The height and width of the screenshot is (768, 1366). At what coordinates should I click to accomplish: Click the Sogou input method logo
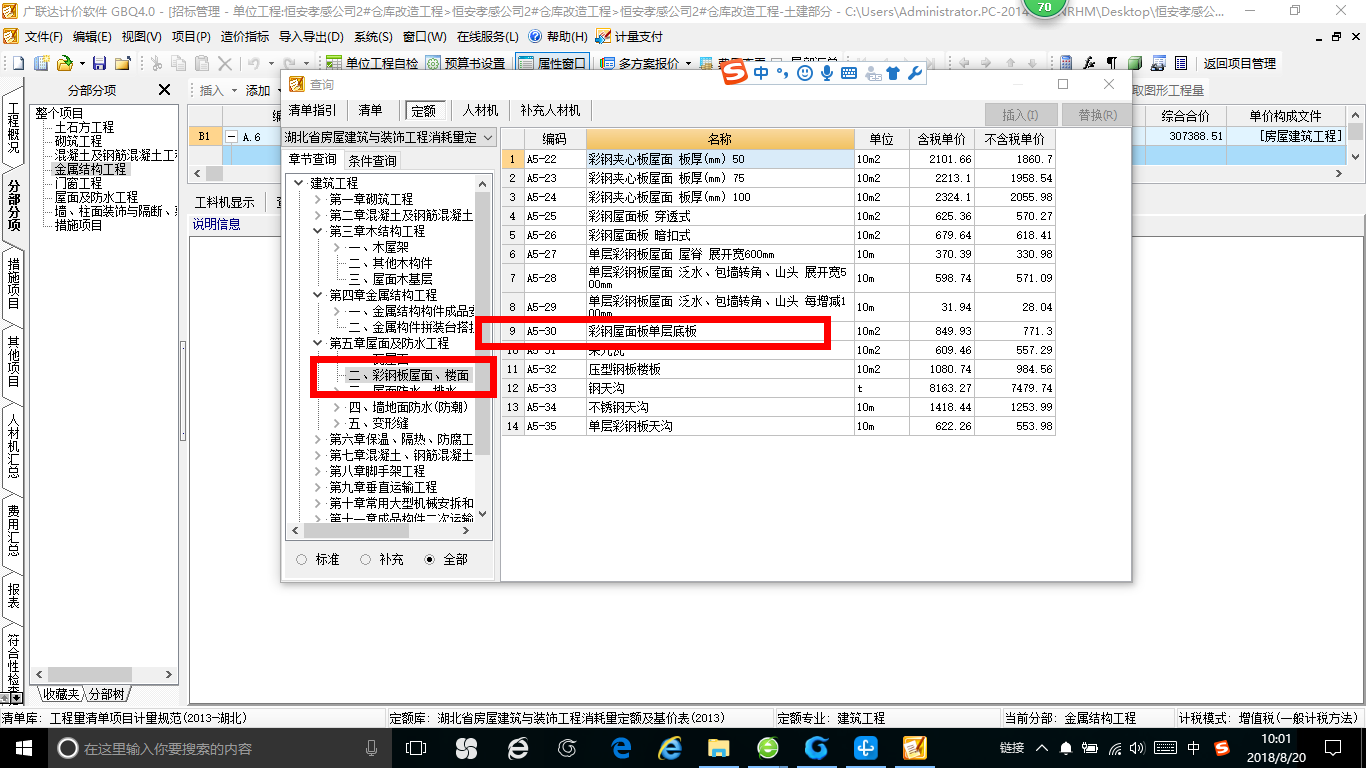click(736, 73)
